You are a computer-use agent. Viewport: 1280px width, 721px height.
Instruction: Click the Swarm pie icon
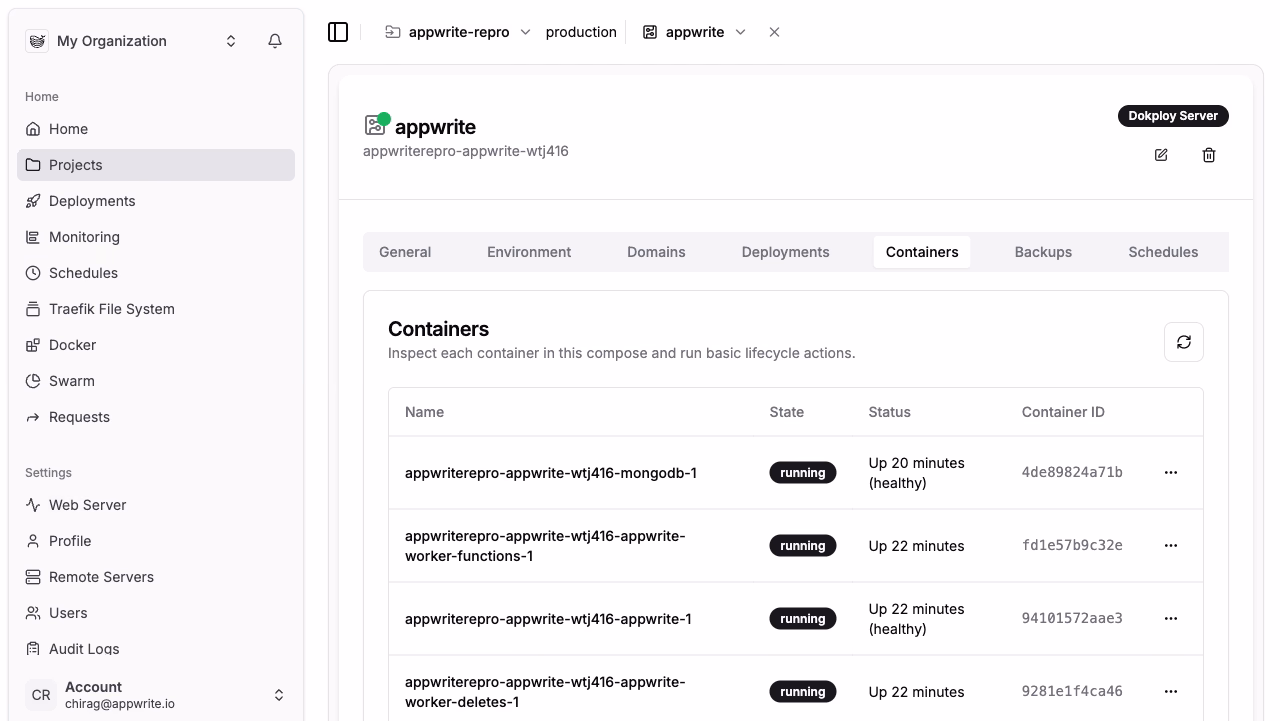coord(33,381)
